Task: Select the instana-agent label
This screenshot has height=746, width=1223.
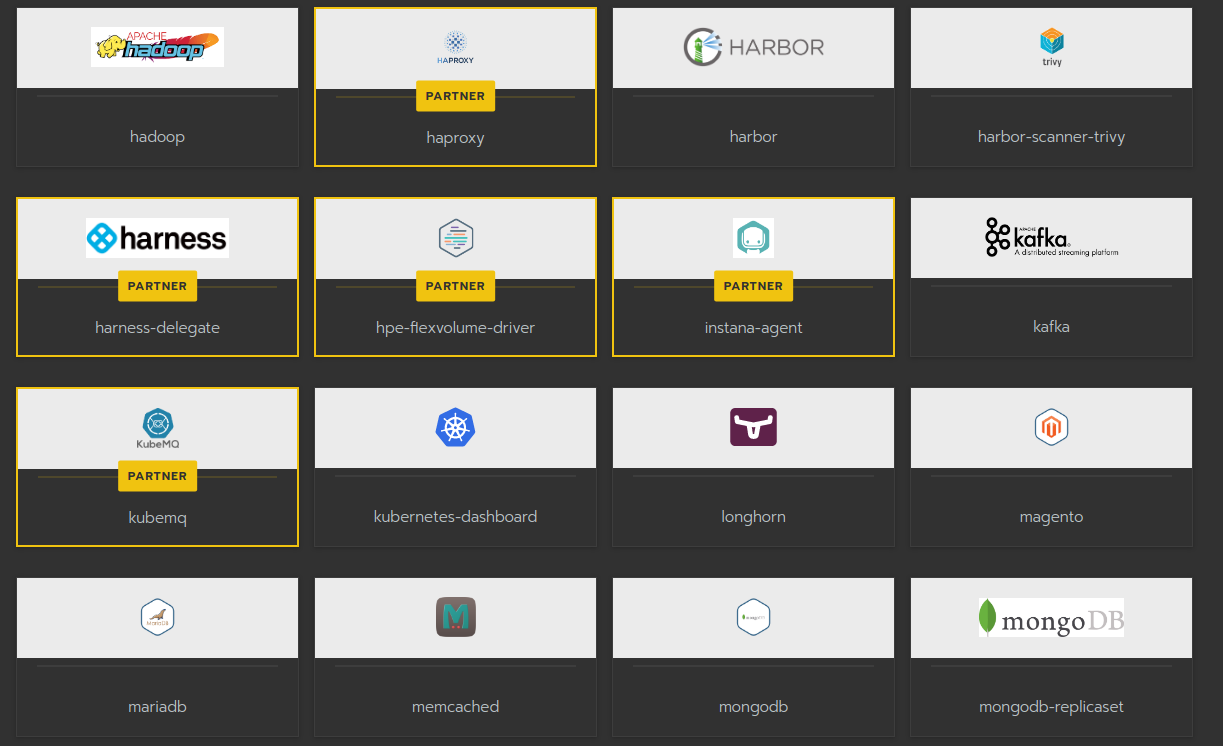Action: tap(753, 327)
